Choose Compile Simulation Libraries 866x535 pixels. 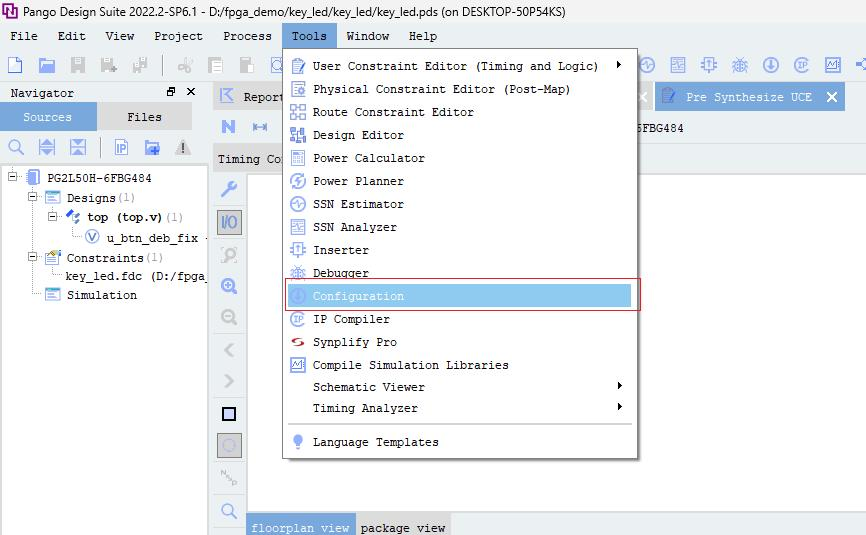(460, 365)
